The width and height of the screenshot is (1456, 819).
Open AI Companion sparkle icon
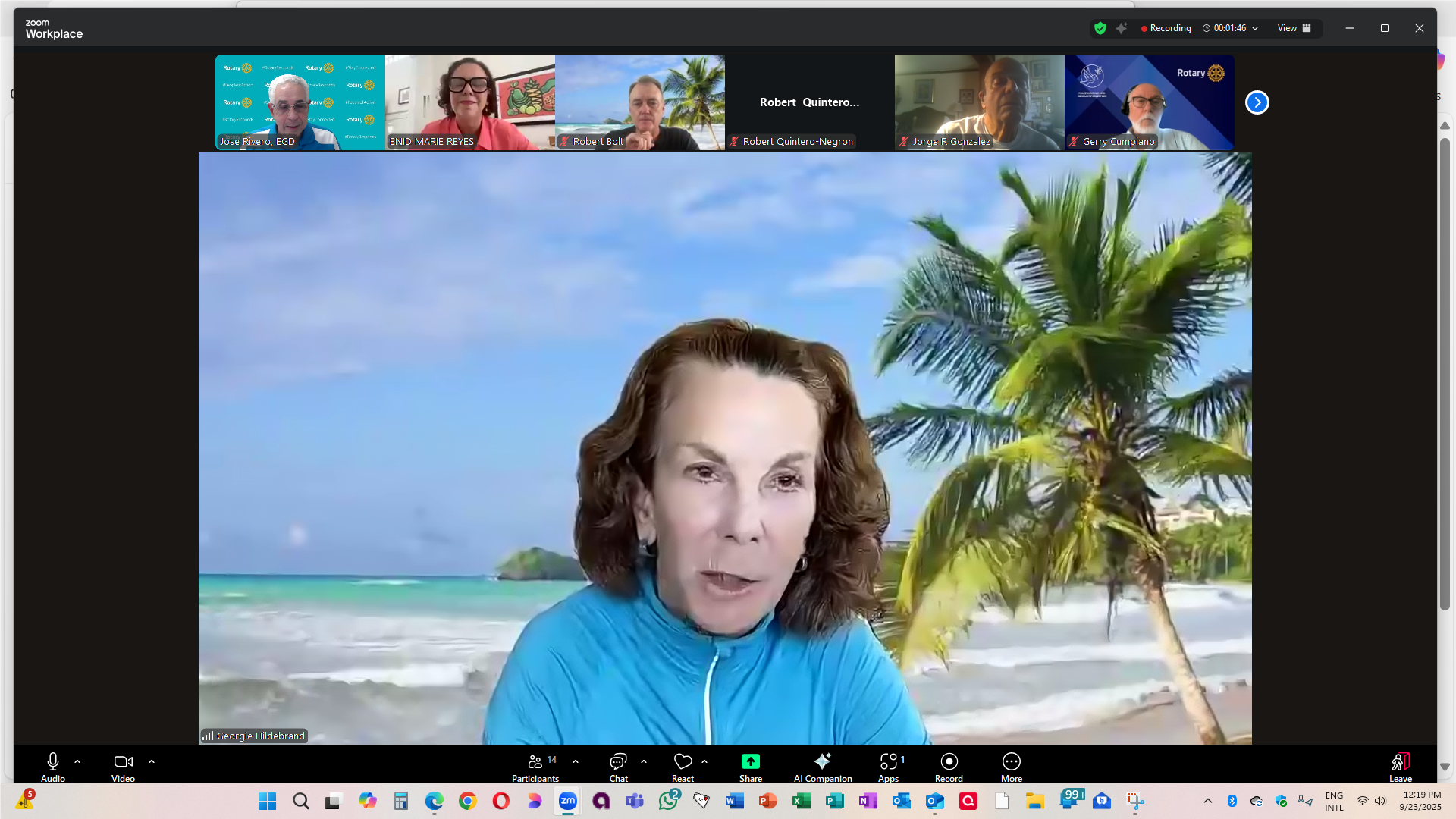(822, 761)
